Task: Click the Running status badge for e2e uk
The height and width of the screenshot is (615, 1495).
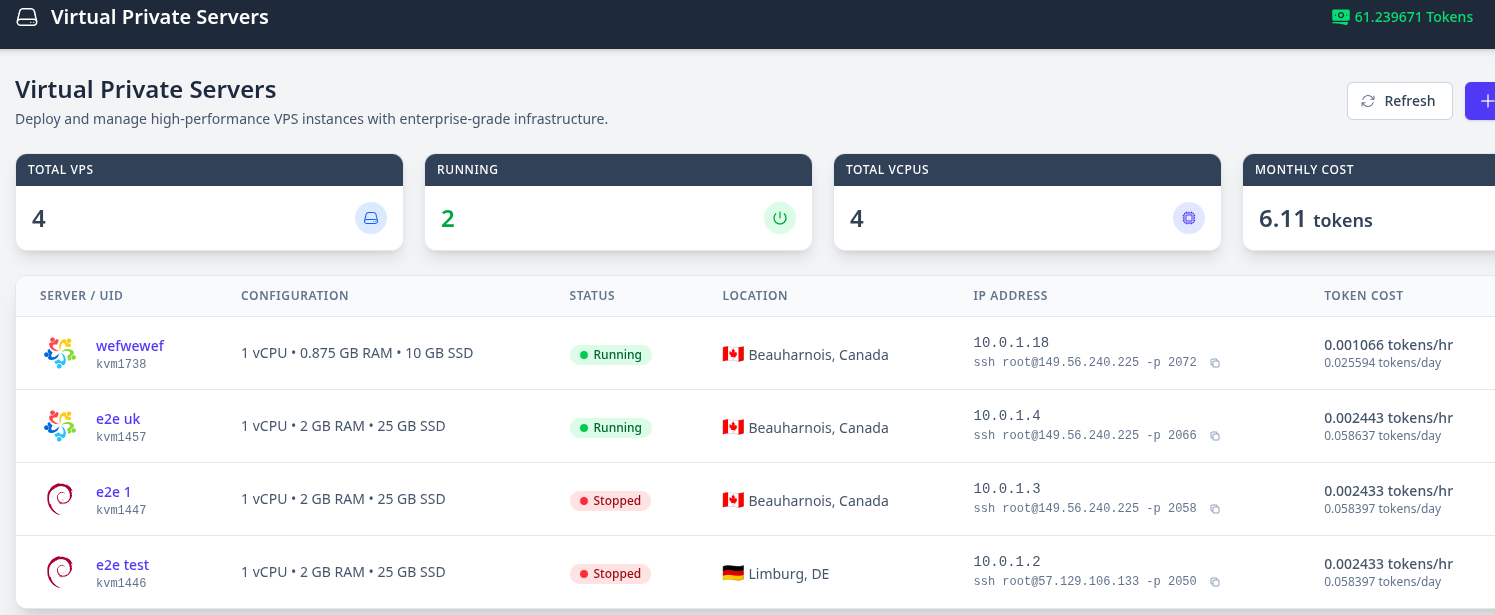Action: (x=610, y=428)
